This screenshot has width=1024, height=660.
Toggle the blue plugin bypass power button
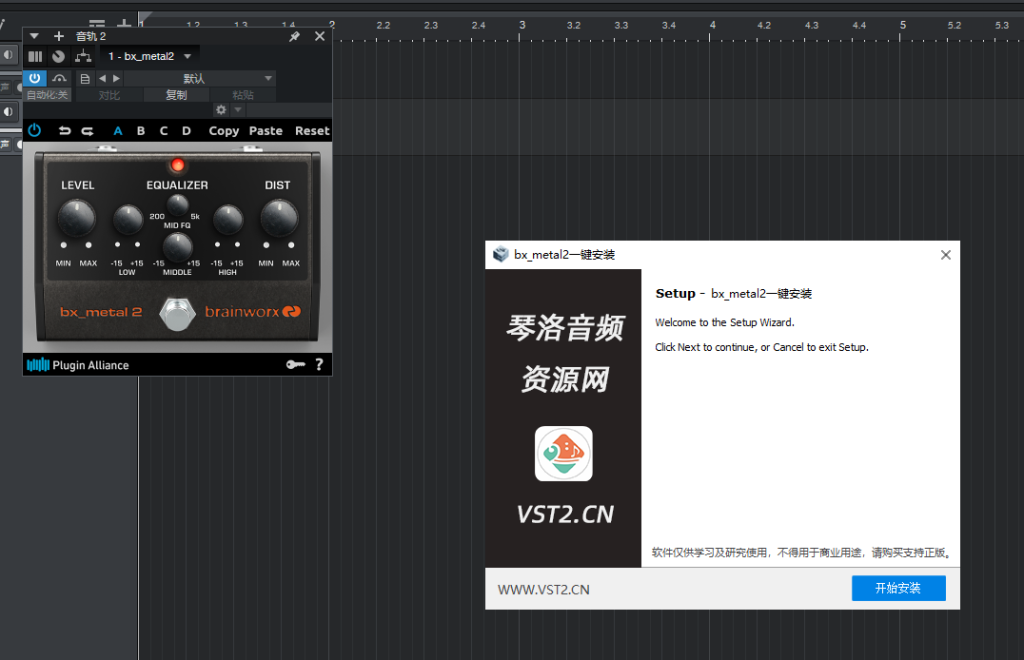pos(35,78)
